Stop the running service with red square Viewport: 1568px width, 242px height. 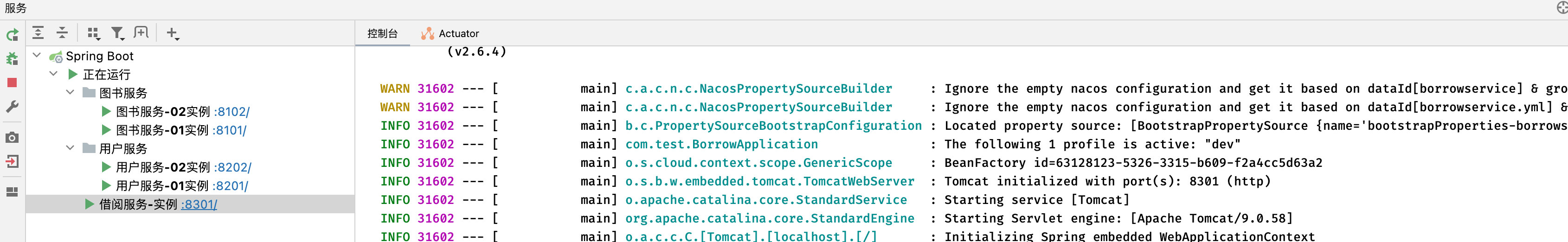point(12,83)
